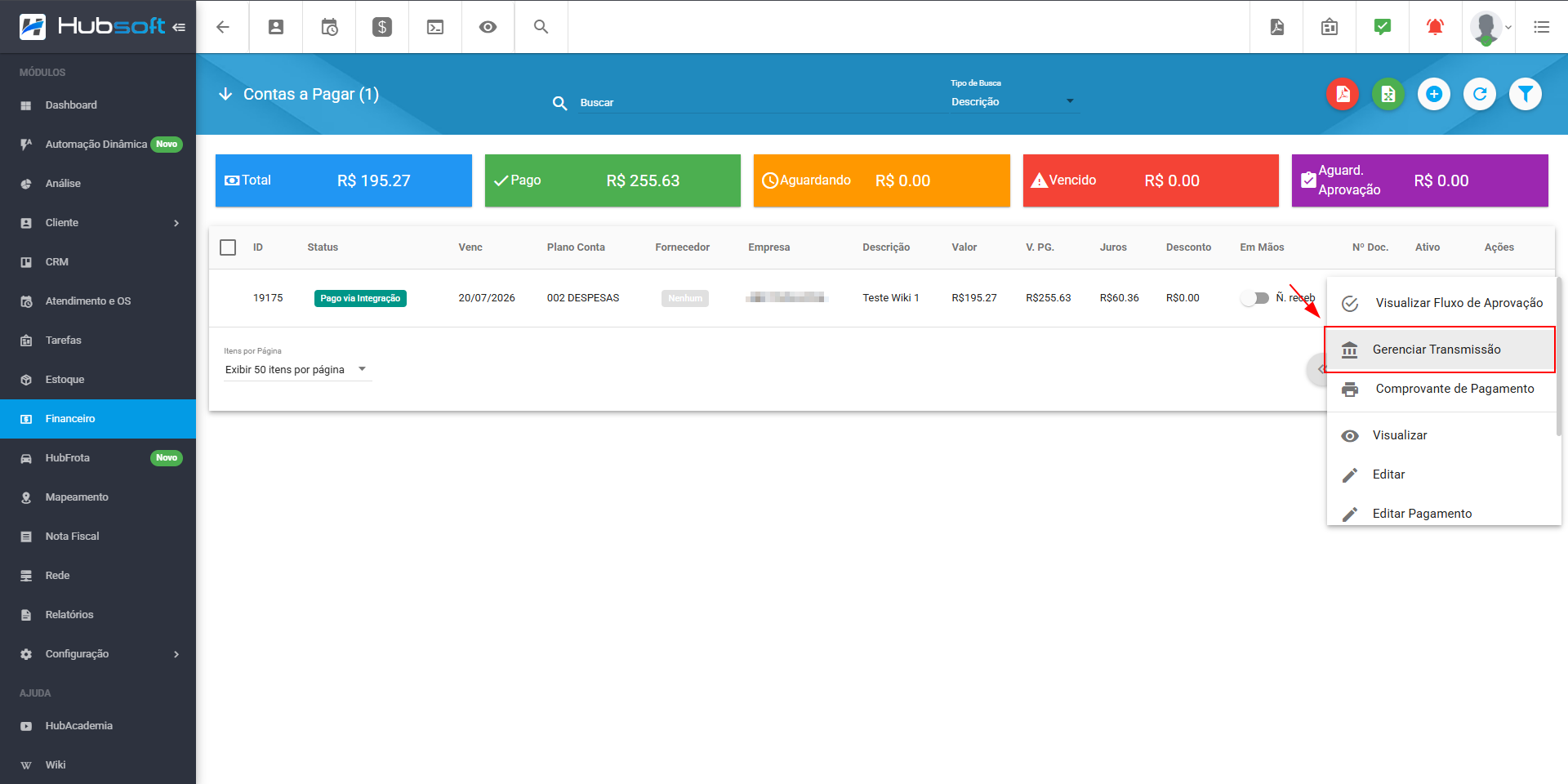Go back using the top arrow icon
1568x784 pixels.
pos(222,27)
